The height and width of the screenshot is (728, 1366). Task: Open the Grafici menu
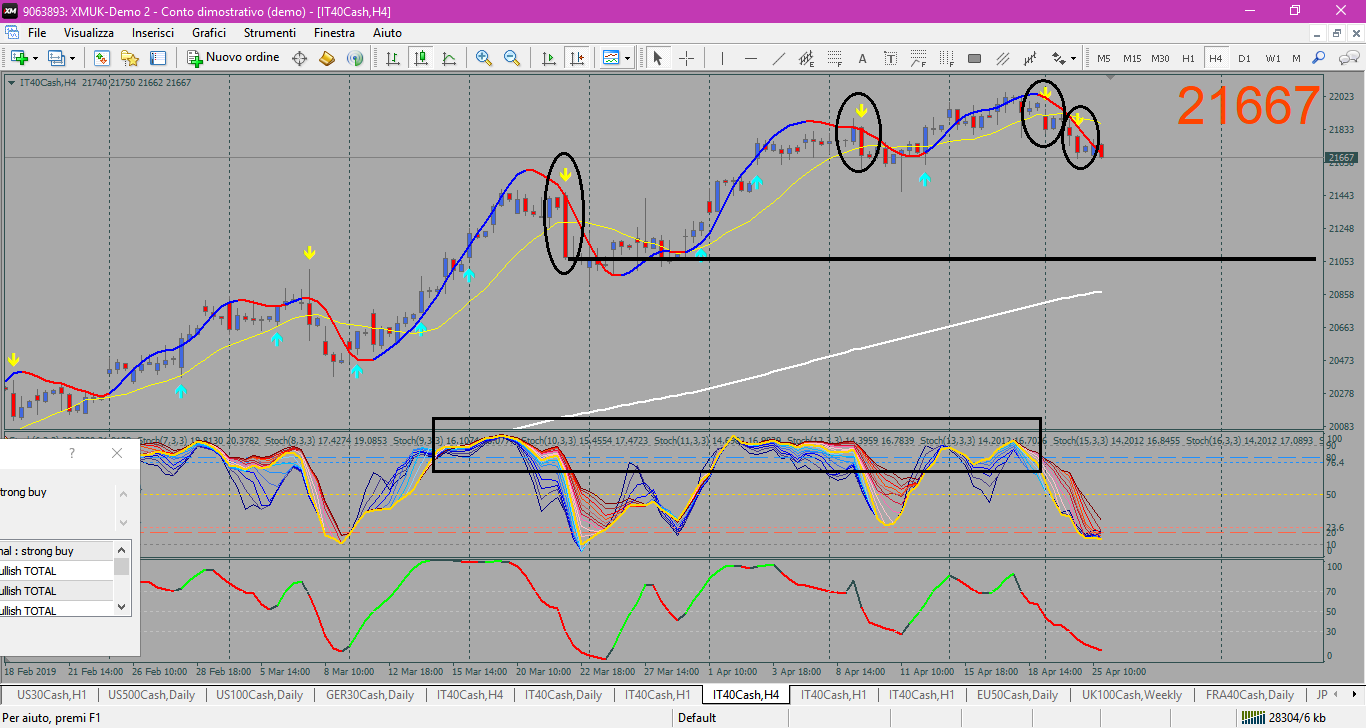(x=209, y=33)
